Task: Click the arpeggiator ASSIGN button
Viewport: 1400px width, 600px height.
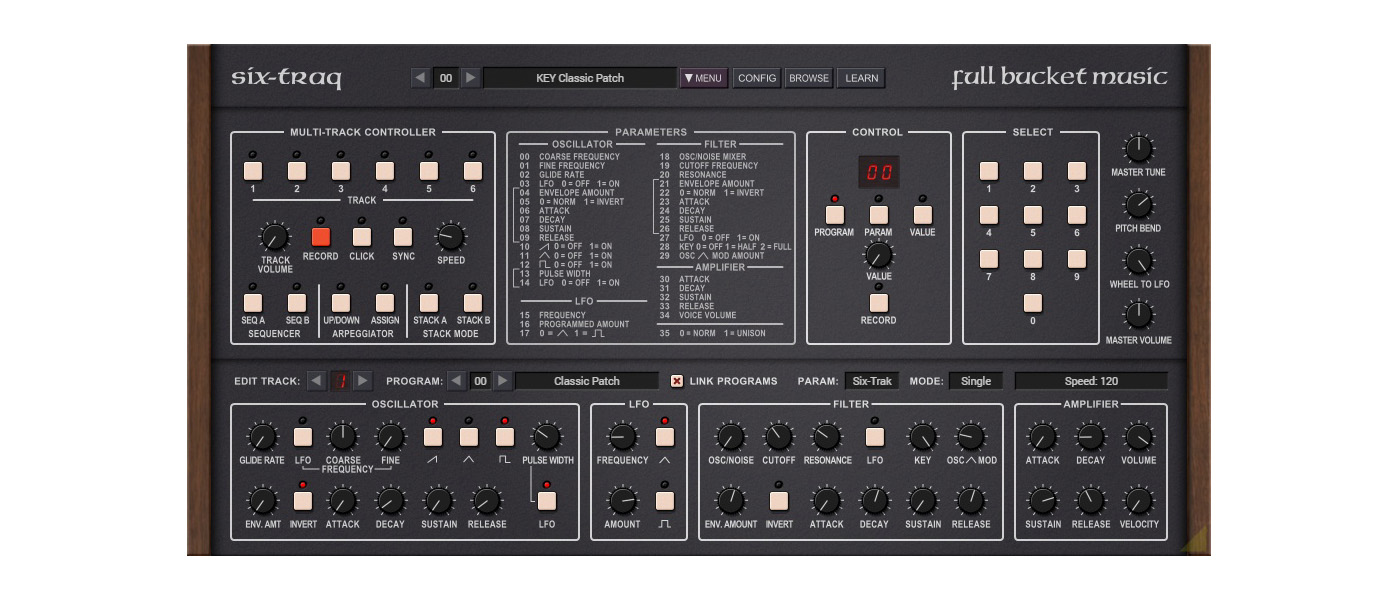Action: (x=385, y=302)
